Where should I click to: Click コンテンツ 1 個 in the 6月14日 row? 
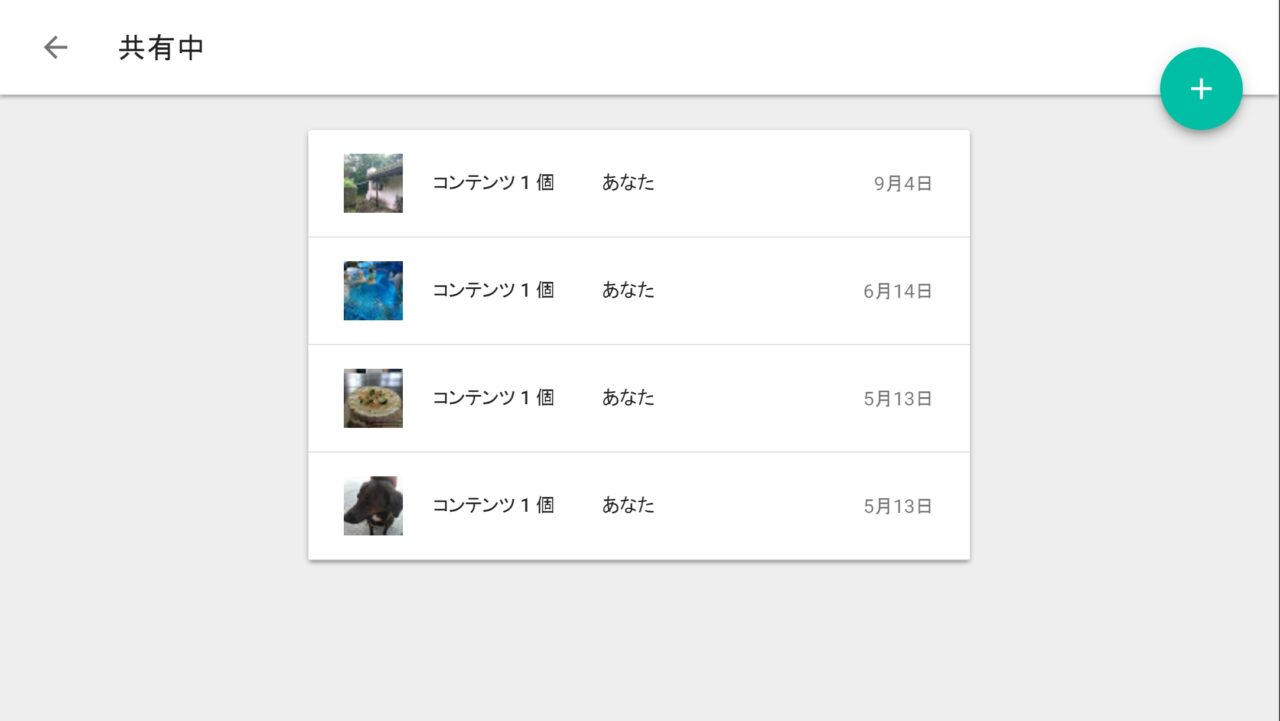[x=493, y=290]
